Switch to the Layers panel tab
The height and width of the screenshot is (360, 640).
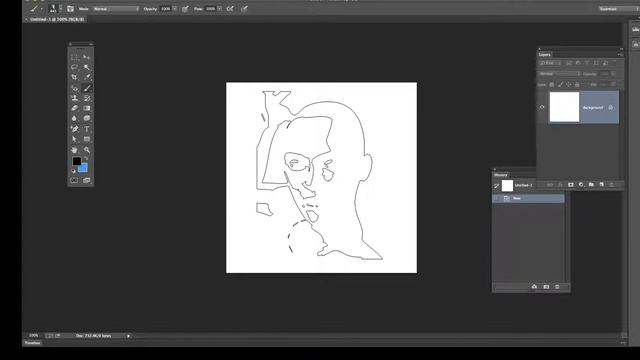544,54
